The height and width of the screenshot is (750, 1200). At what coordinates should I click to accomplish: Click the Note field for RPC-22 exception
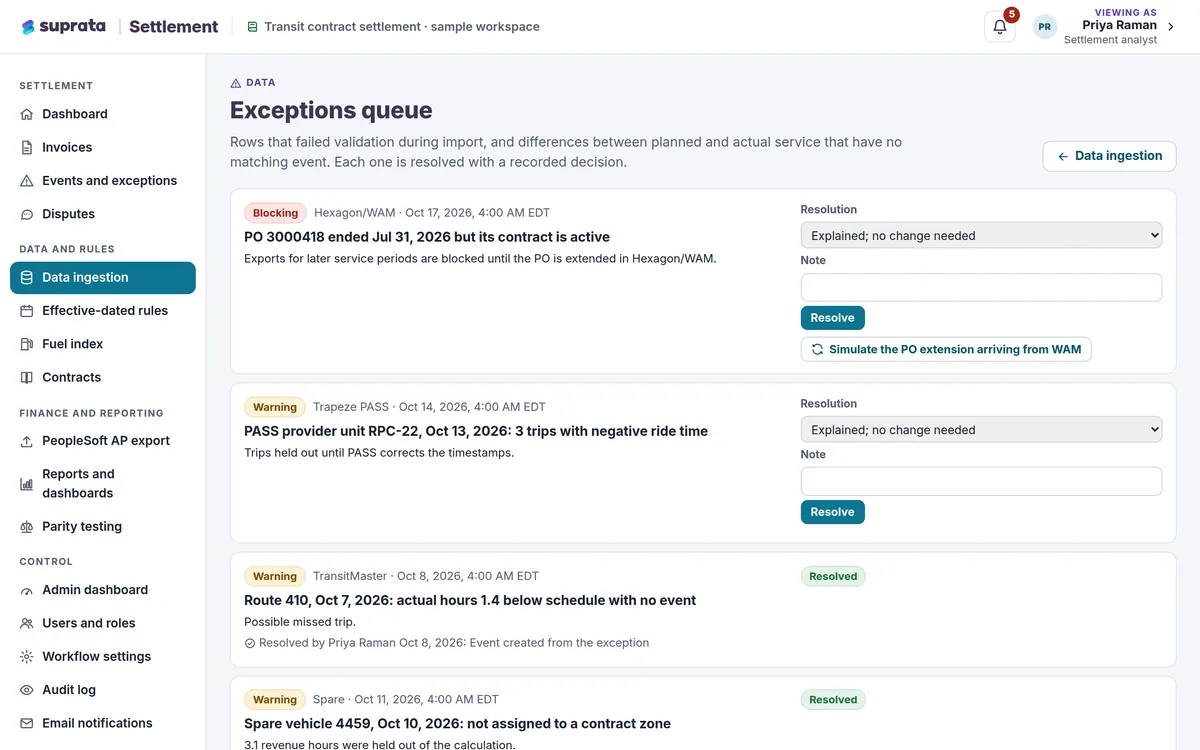click(x=981, y=482)
